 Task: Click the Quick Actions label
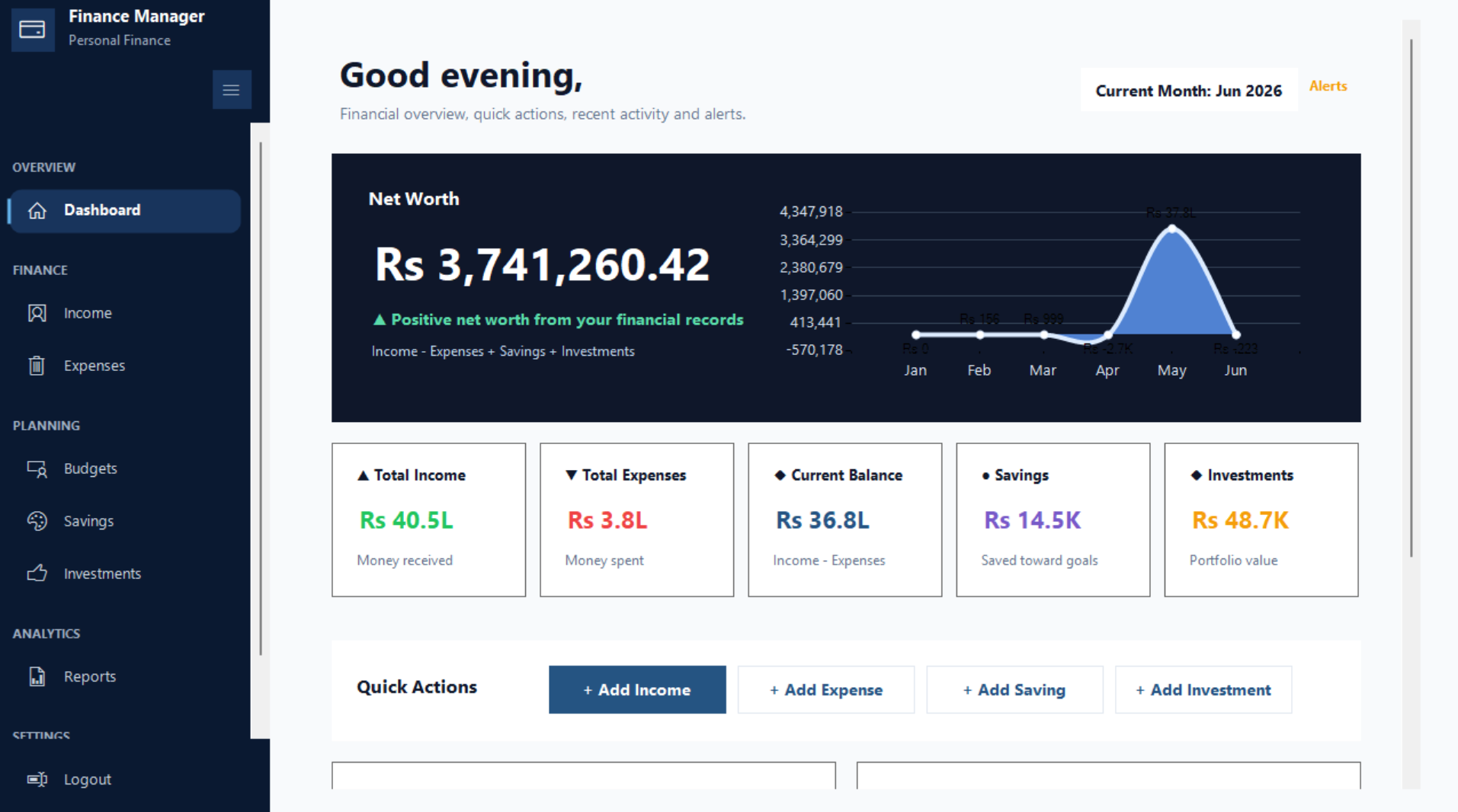[417, 687]
